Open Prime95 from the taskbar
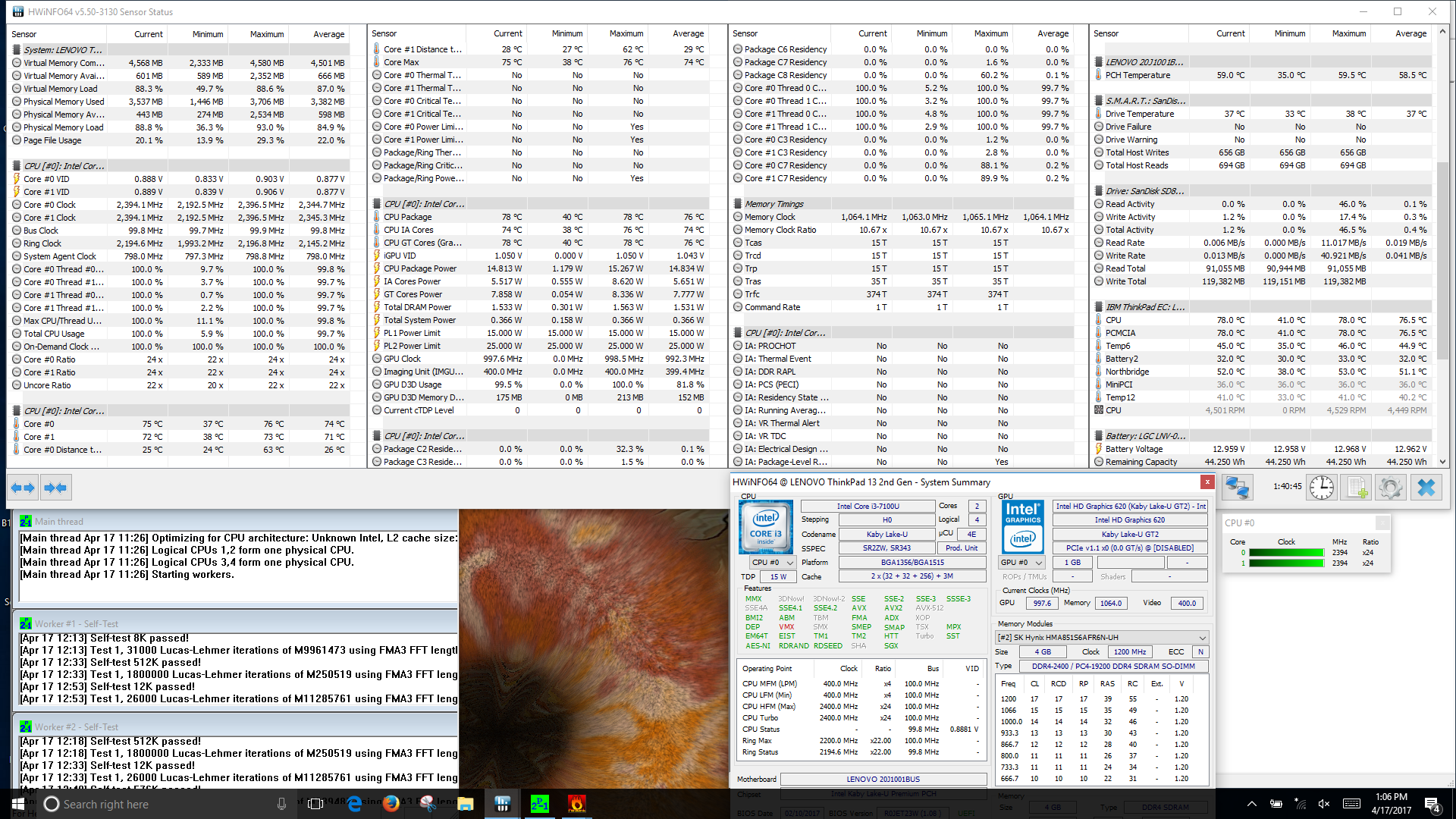The width and height of the screenshot is (1456, 819). [x=539, y=804]
